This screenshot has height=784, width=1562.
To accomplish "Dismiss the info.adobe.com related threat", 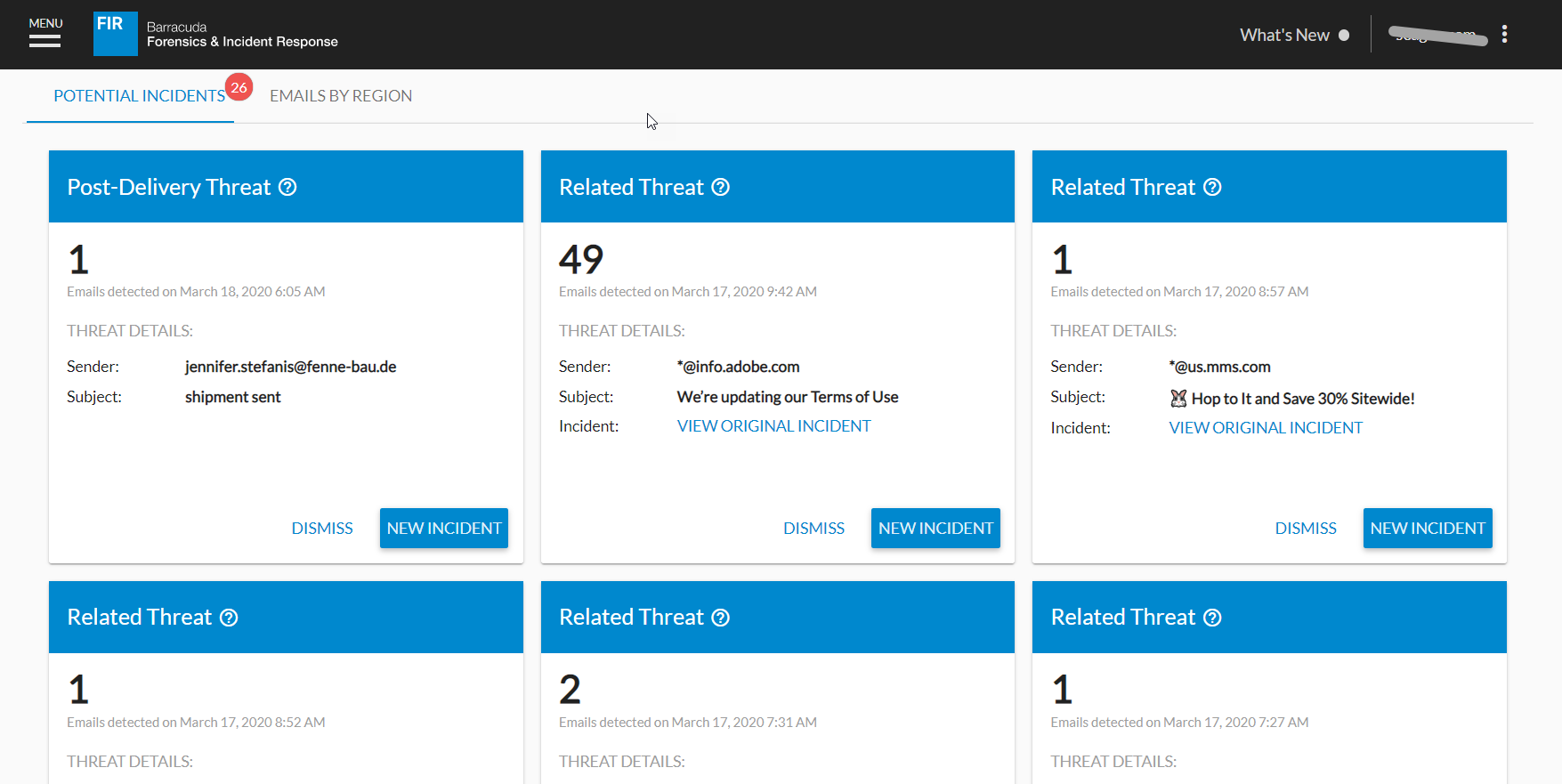I will (813, 529).
